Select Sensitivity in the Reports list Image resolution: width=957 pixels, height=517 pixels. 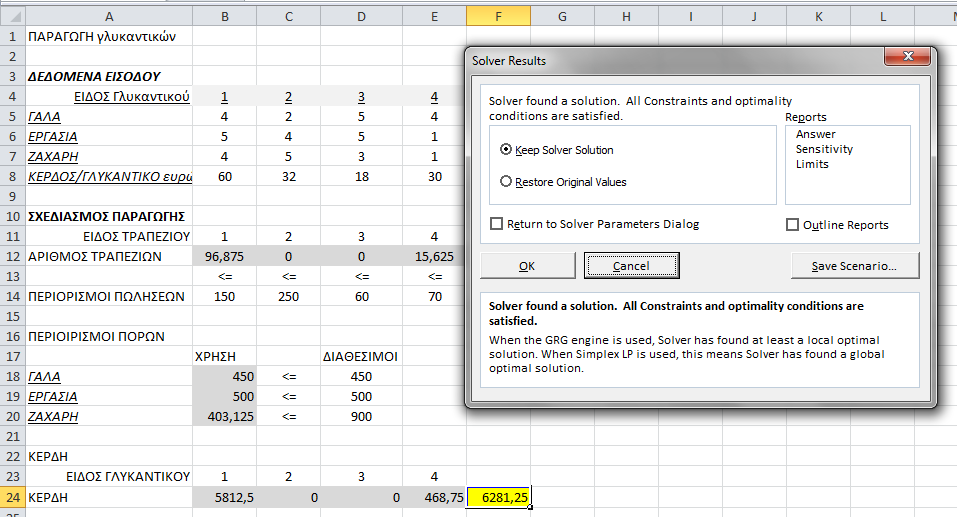click(824, 149)
